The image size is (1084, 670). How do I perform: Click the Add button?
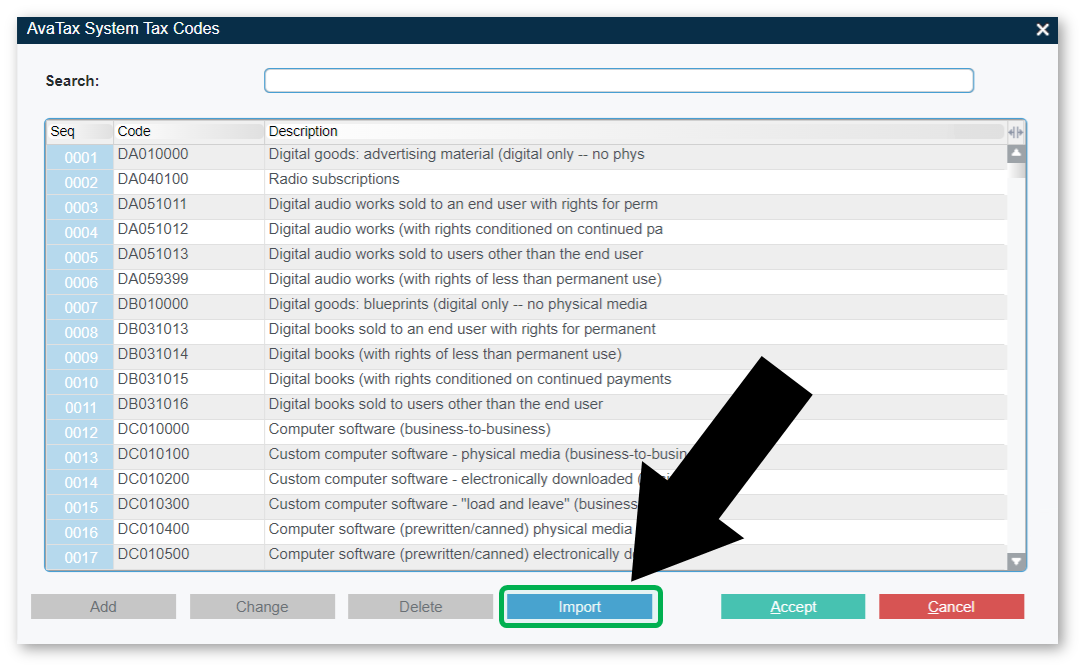[x=103, y=607]
